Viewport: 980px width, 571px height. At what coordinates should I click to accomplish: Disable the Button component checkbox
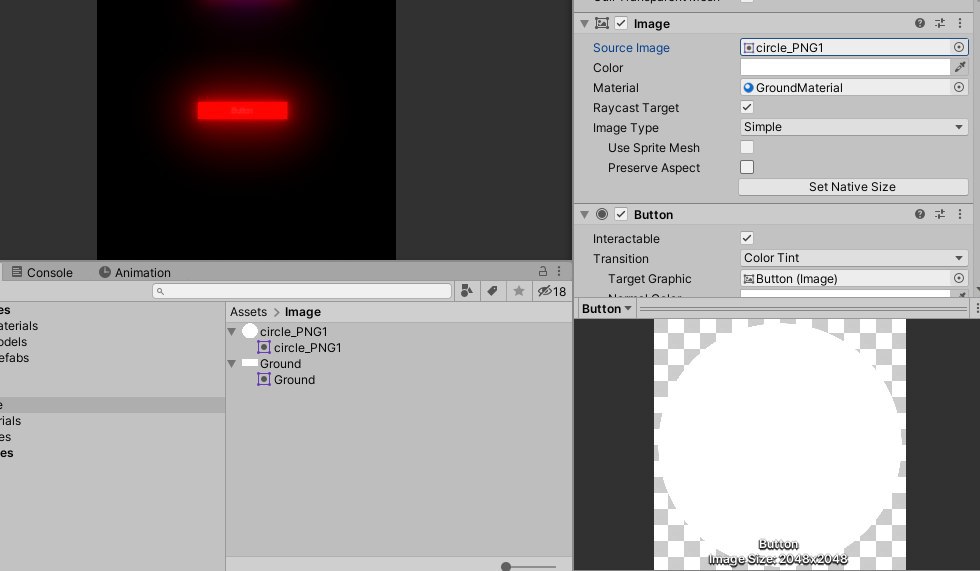coord(621,214)
